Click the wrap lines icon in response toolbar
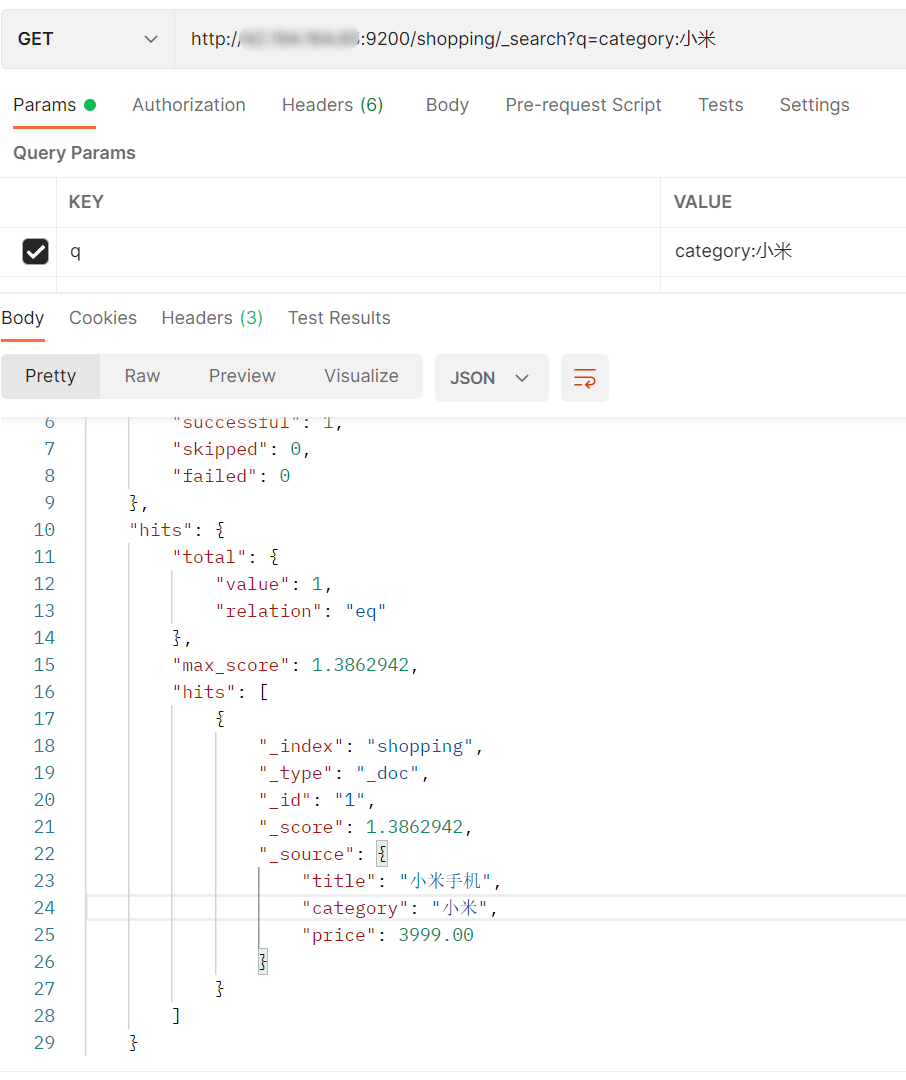Screen dimensions: 906x1080 (x=584, y=378)
